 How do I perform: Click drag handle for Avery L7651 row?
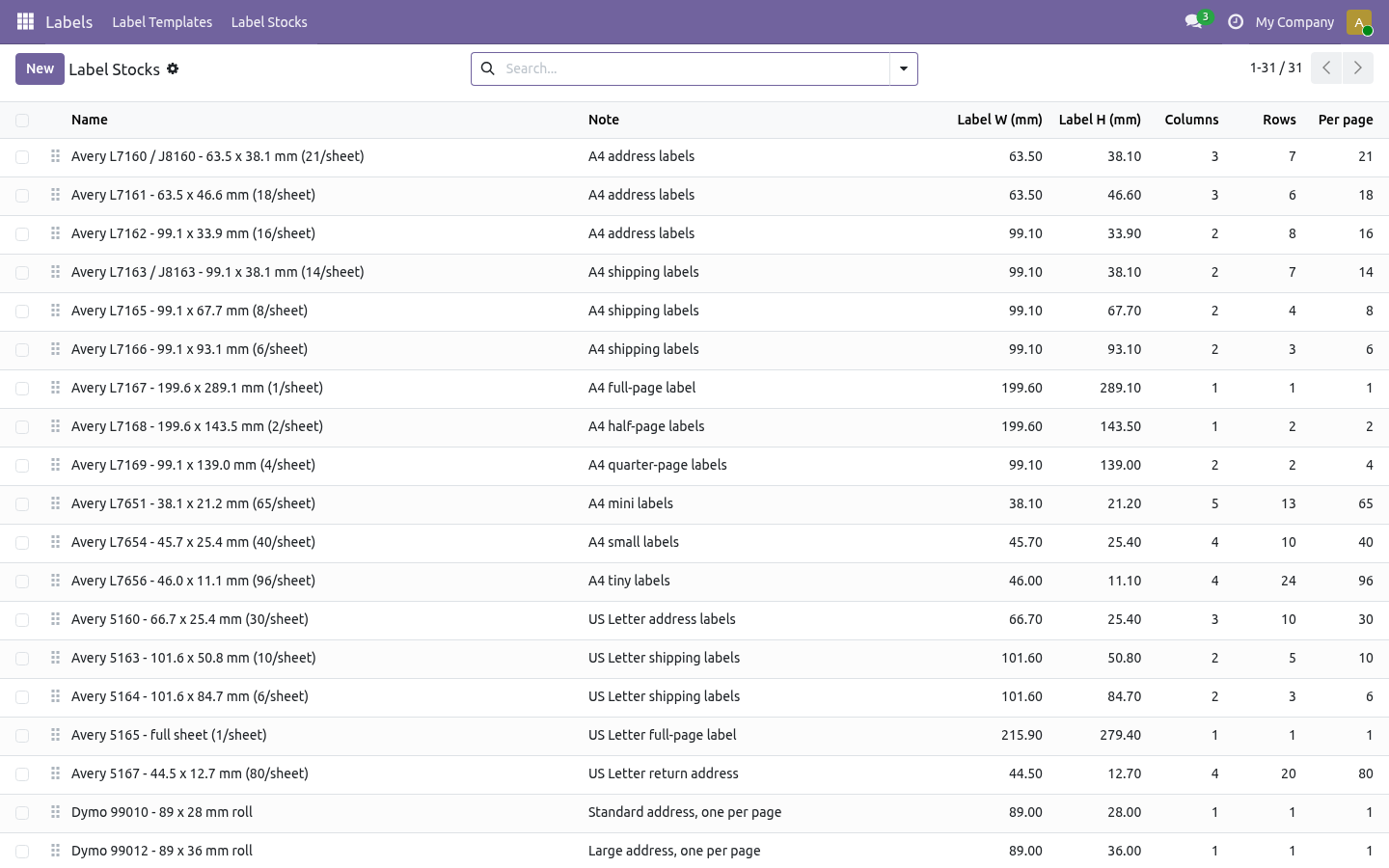55,503
